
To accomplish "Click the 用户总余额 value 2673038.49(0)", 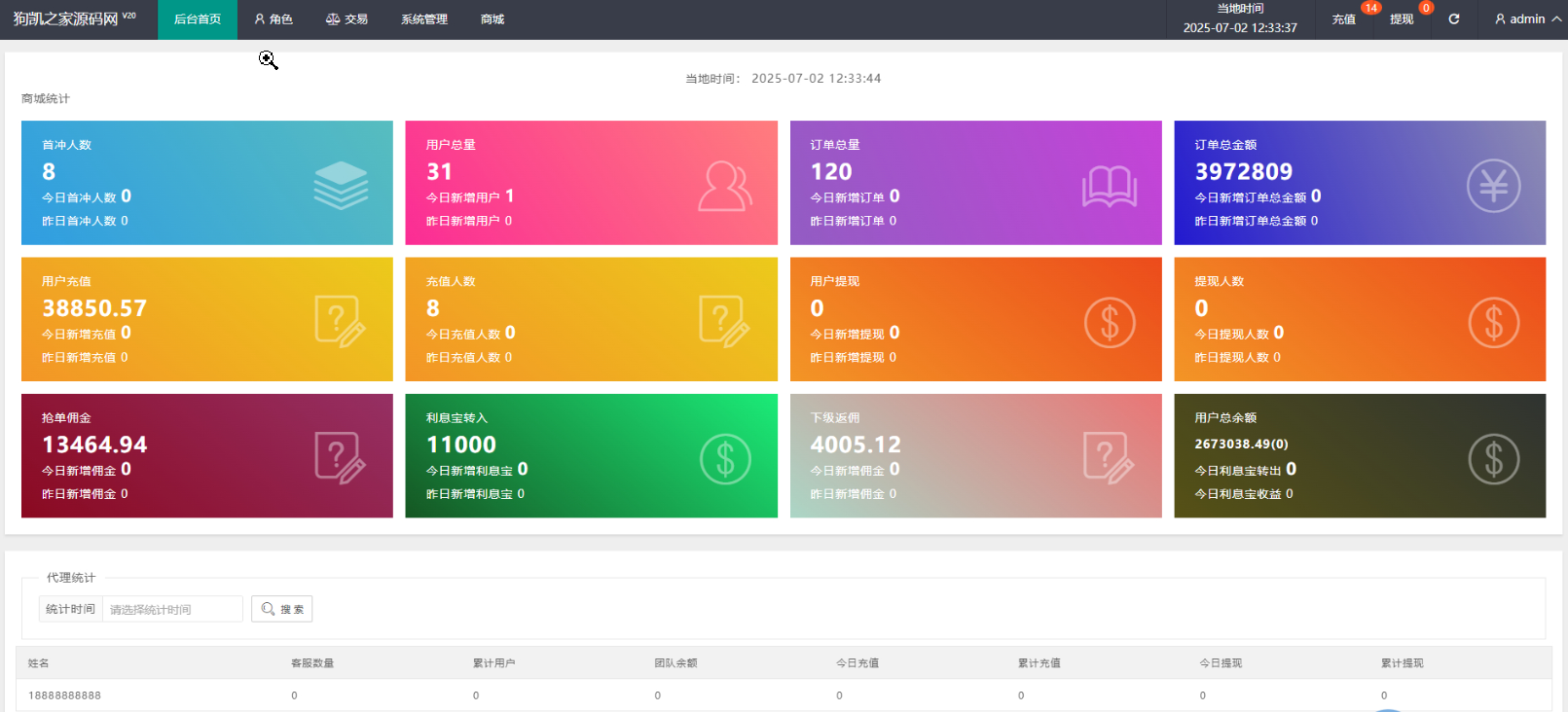I will click(x=1242, y=444).
